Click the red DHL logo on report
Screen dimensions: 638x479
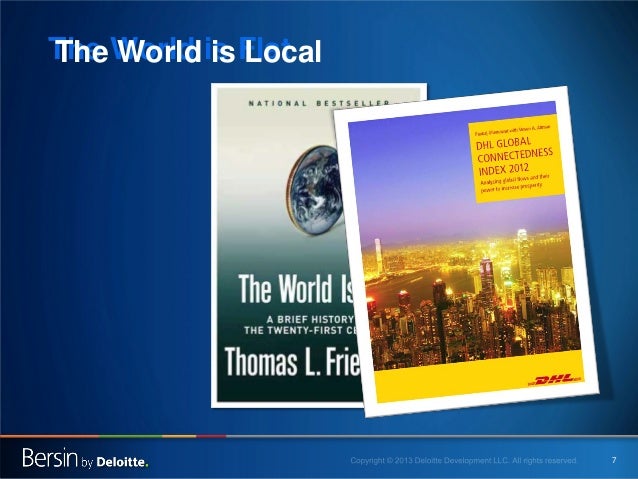coord(556,380)
